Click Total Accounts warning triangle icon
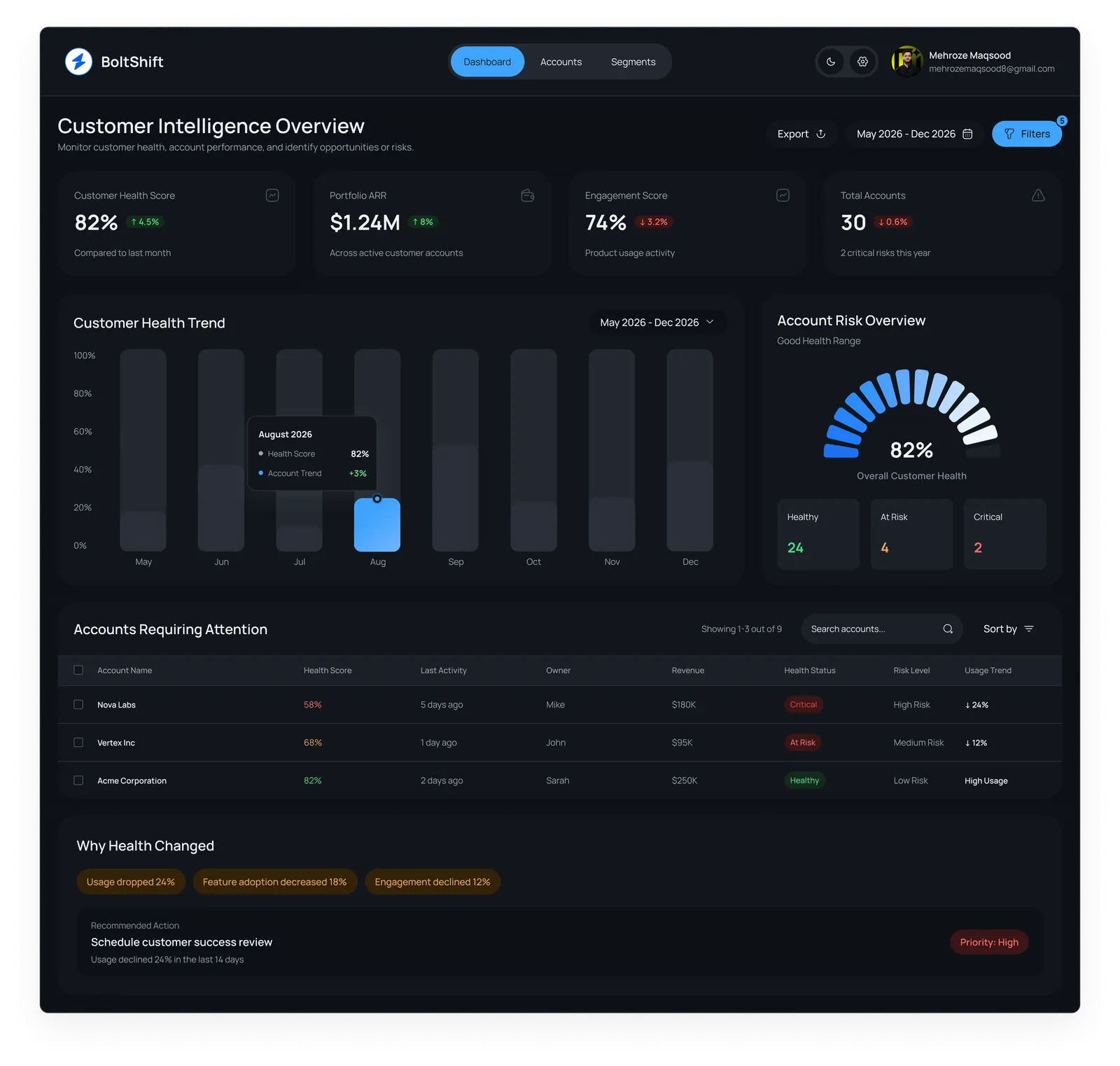 pyautogui.click(x=1038, y=195)
